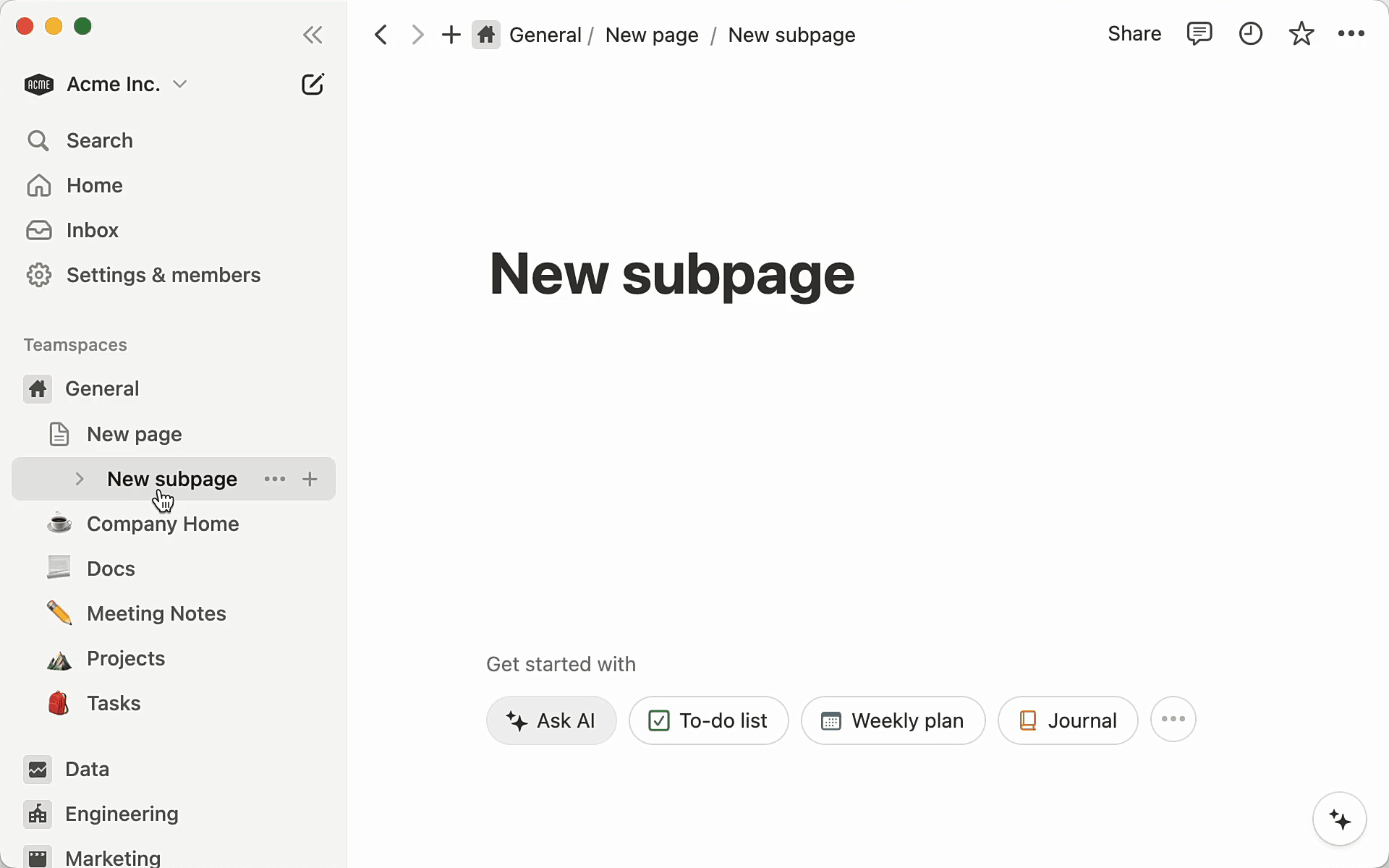Image resolution: width=1389 pixels, height=868 pixels.
Task: Click the General breadcrumb
Action: pyautogui.click(x=545, y=35)
